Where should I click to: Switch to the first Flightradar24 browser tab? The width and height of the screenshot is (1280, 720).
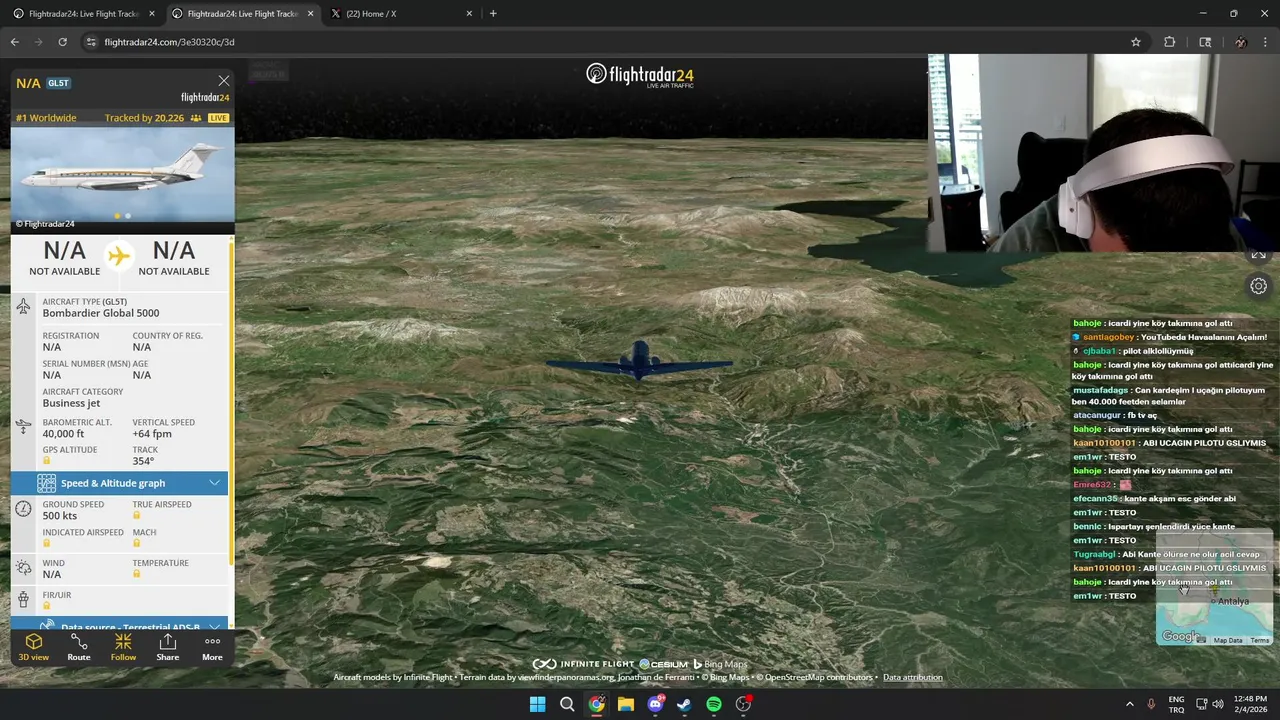[82, 14]
